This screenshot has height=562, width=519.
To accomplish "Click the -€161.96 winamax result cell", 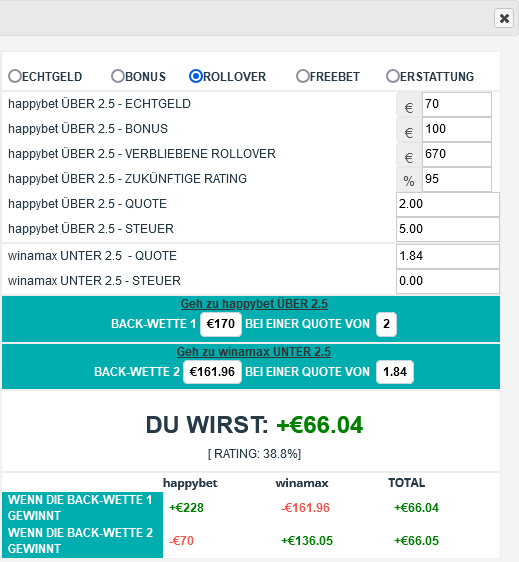I will click(305, 508).
